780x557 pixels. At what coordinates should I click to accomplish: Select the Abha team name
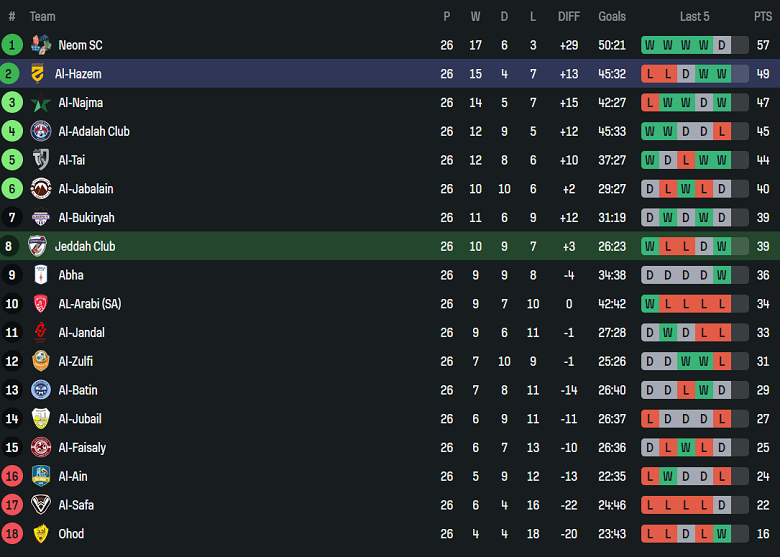click(71, 275)
